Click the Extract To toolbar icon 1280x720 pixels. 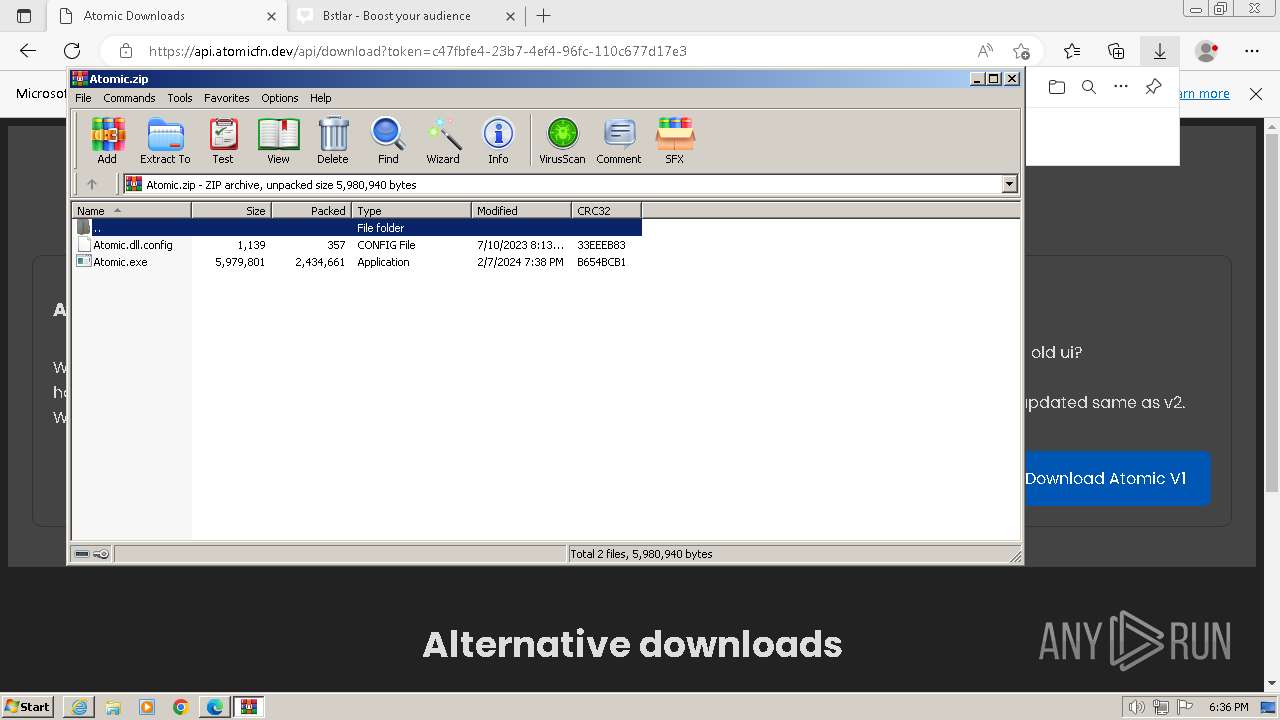165,140
